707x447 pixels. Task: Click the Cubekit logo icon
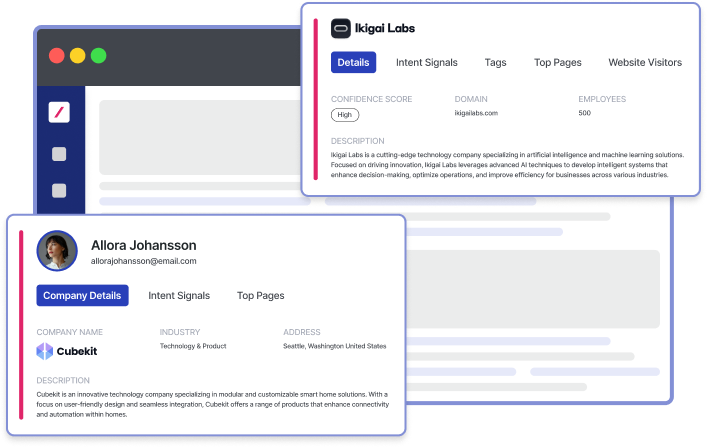tap(45, 351)
